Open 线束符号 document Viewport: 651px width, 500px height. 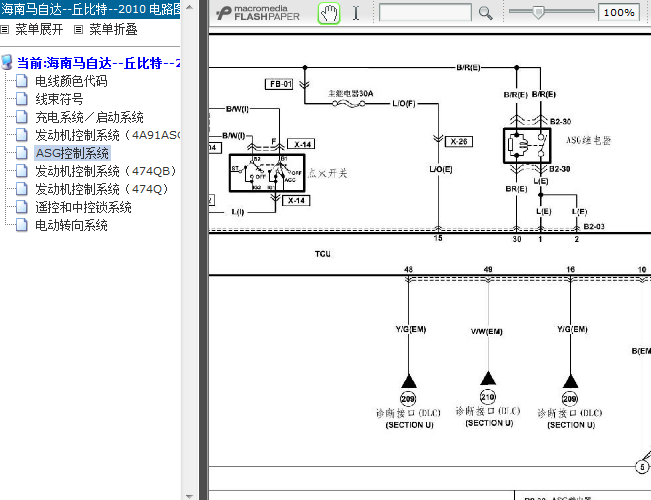point(59,99)
